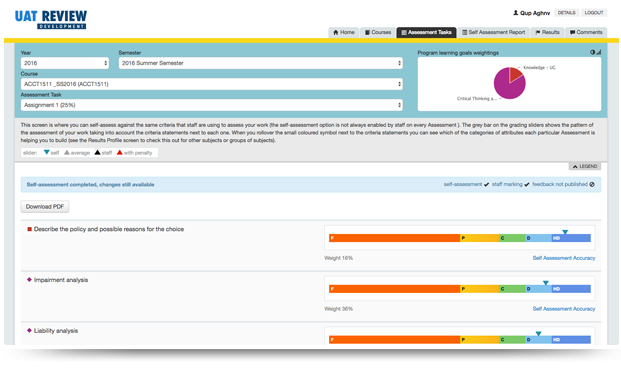Go to the Home tab
The image size is (621, 381).
click(x=344, y=32)
